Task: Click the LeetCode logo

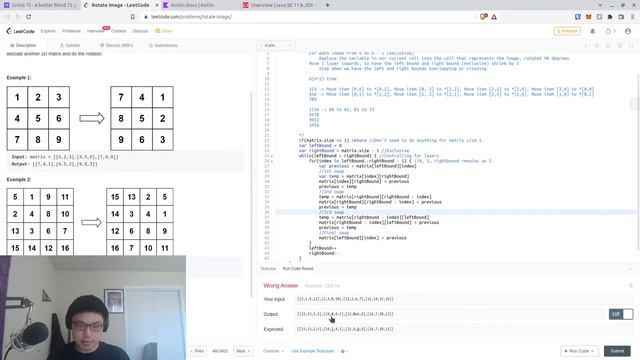Action: [x=20, y=31]
